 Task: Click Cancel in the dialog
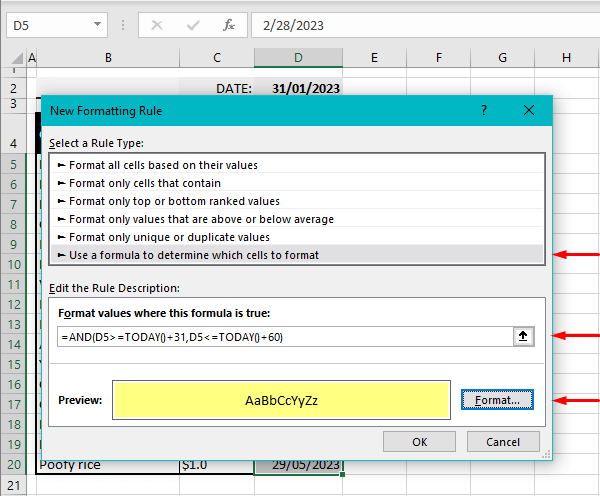tap(503, 442)
